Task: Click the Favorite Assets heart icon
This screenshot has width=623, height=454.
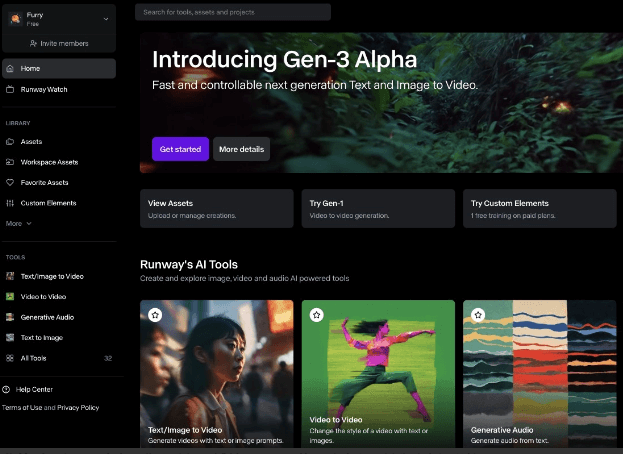Action: click(x=10, y=183)
